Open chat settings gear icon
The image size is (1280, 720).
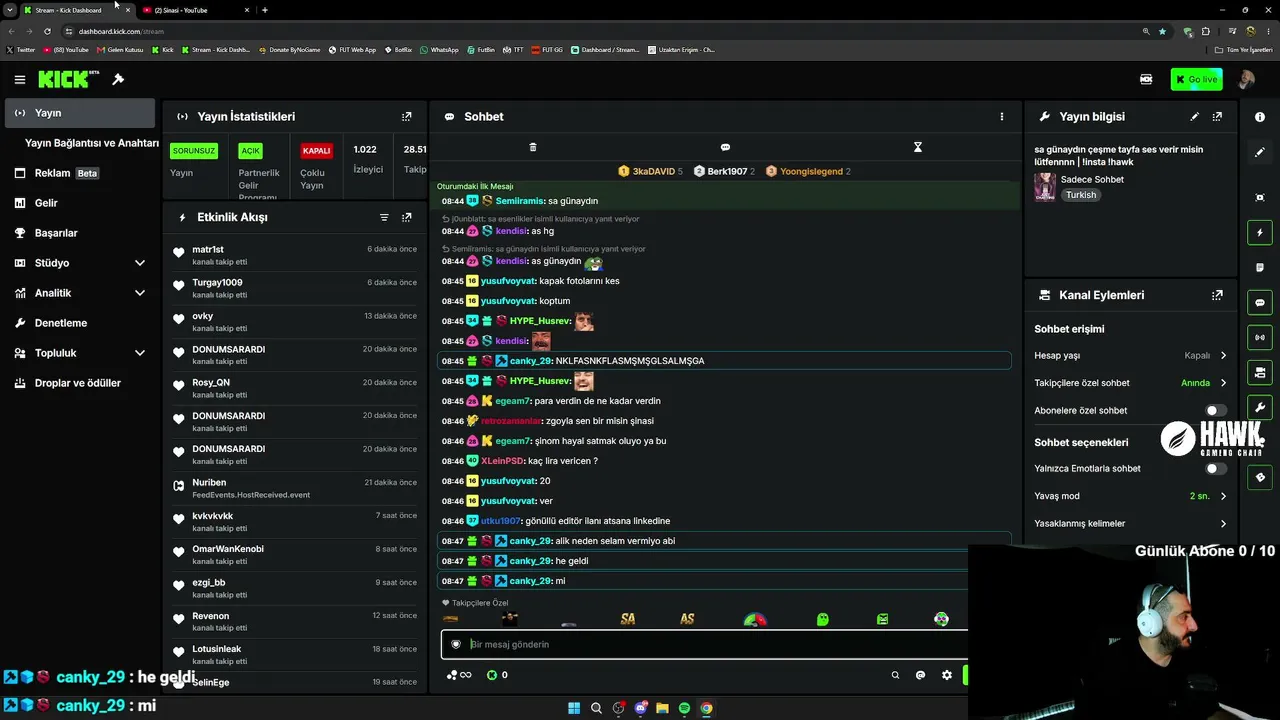pos(947,675)
